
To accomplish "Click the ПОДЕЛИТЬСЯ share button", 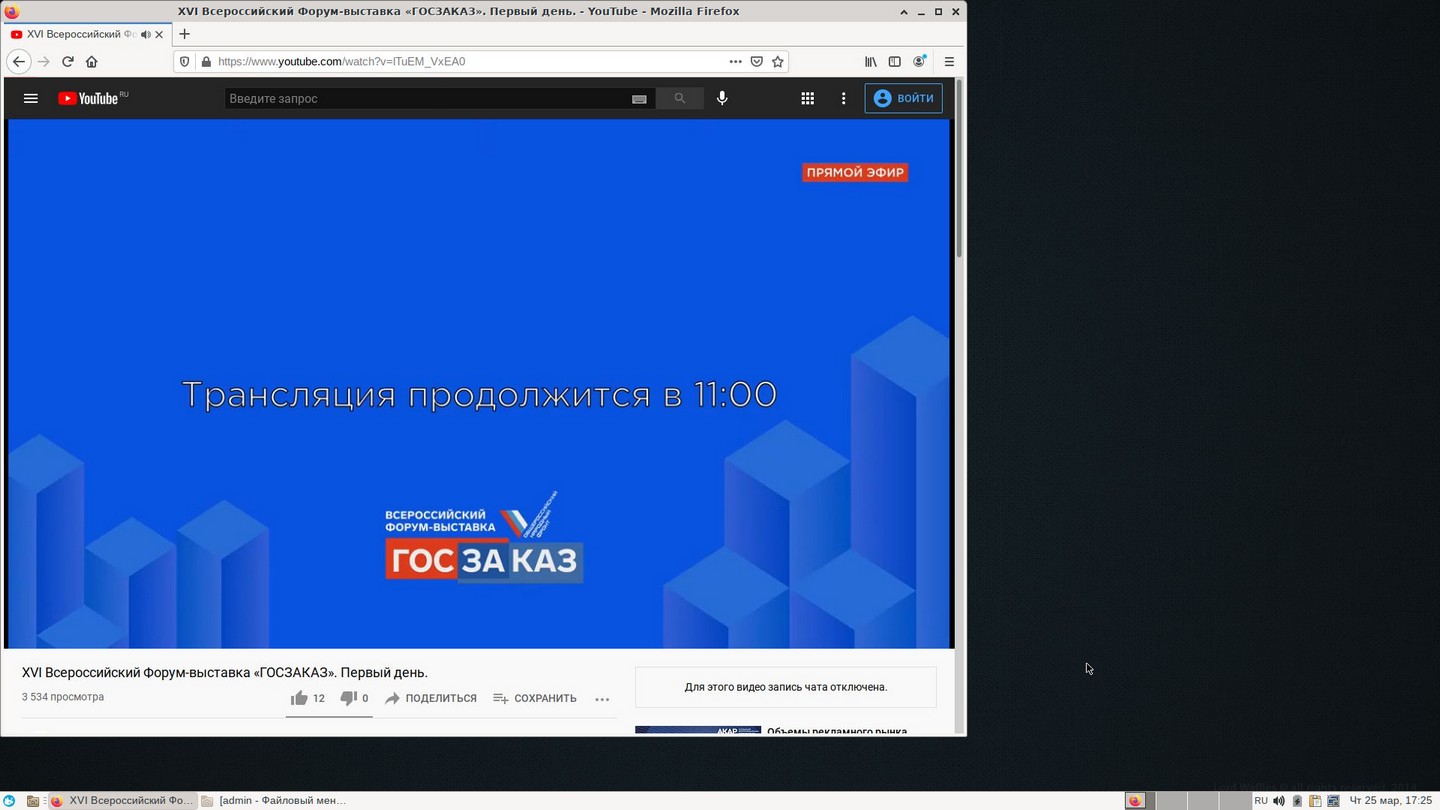I will coord(431,698).
